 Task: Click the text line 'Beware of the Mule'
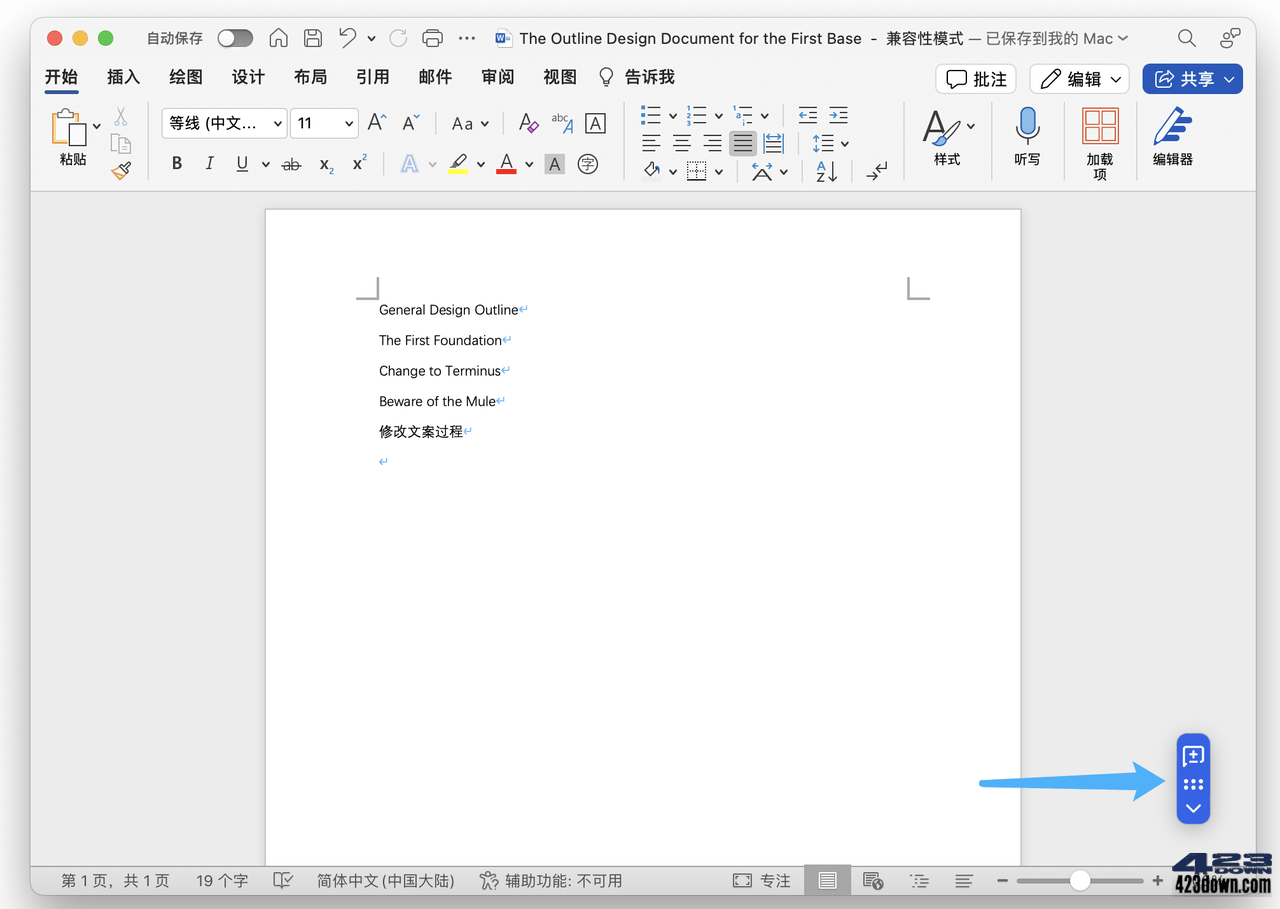pos(437,401)
